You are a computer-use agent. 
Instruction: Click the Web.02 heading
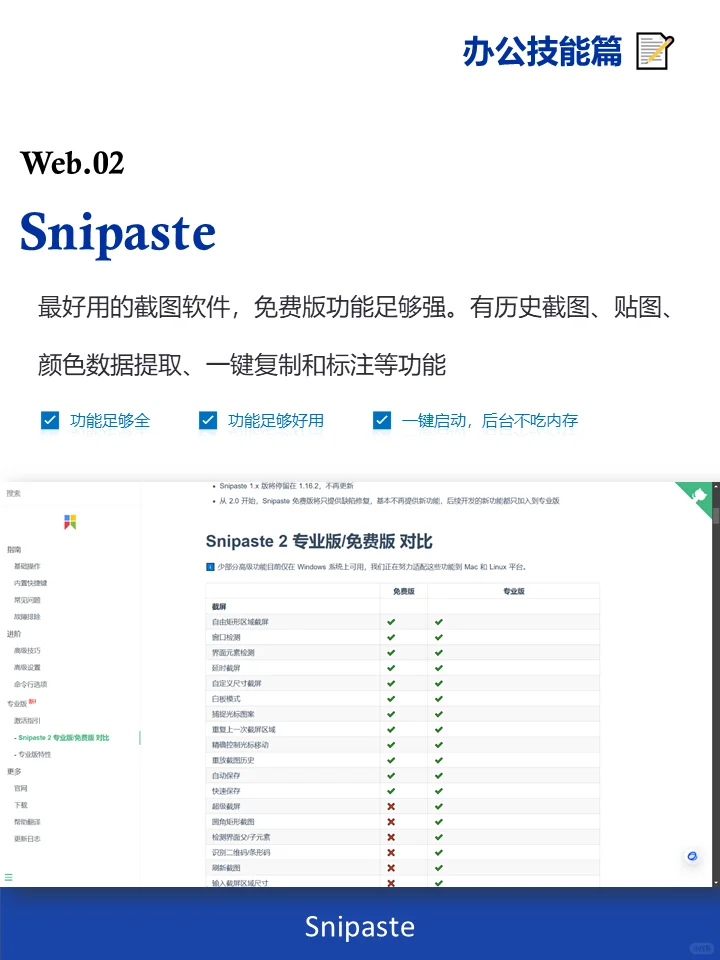click(72, 163)
